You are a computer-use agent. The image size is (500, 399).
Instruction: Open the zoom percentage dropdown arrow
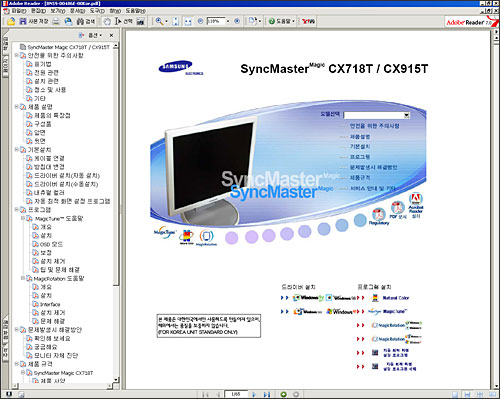228,21
